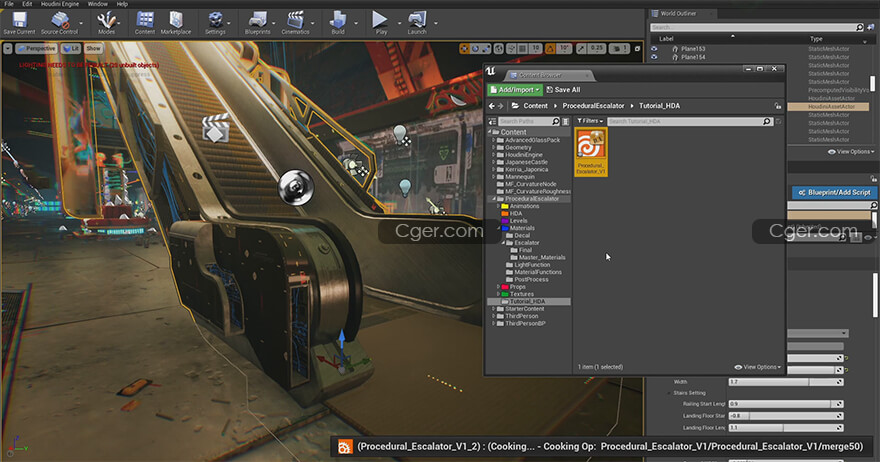Image resolution: width=880 pixels, height=462 pixels.
Task: Select the translate gizmo mode in viewport
Action: pyautogui.click(x=464, y=49)
